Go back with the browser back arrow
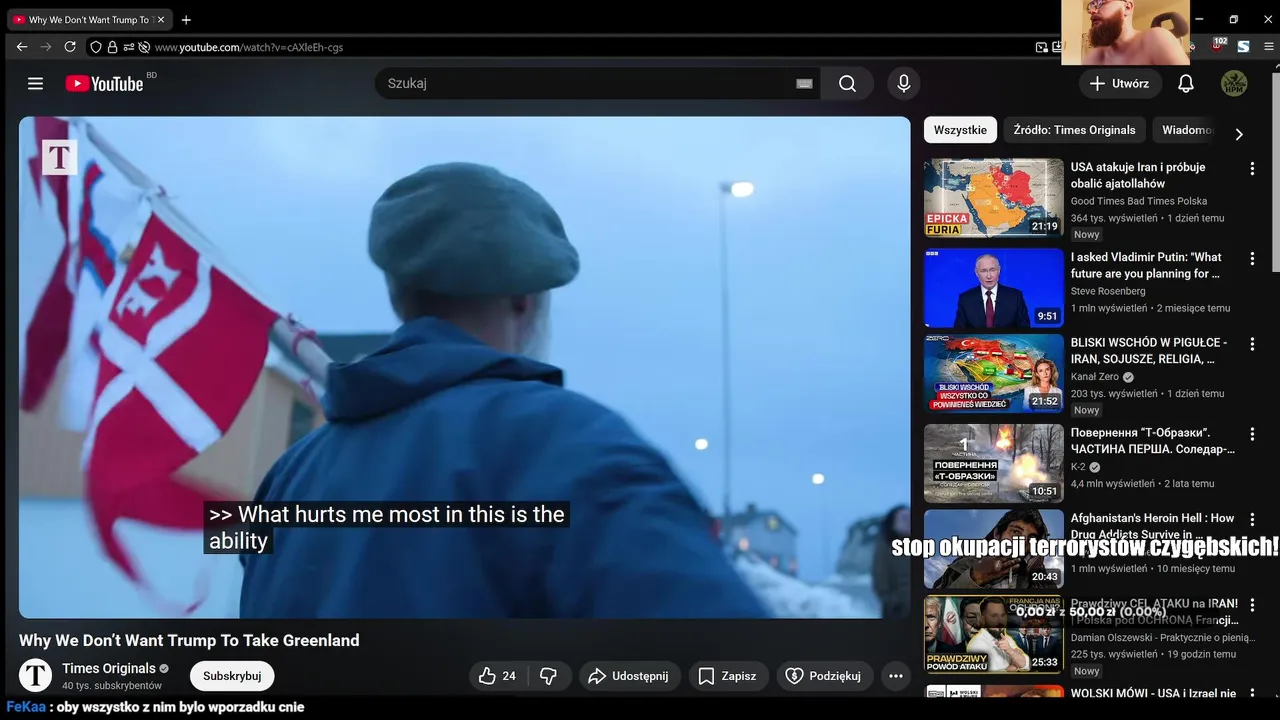The image size is (1280, 720). click(22, 47)
